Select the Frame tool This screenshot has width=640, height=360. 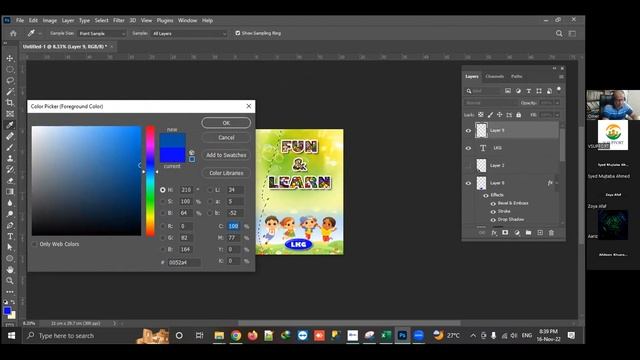pyautogui.click(x=10, y=114)
